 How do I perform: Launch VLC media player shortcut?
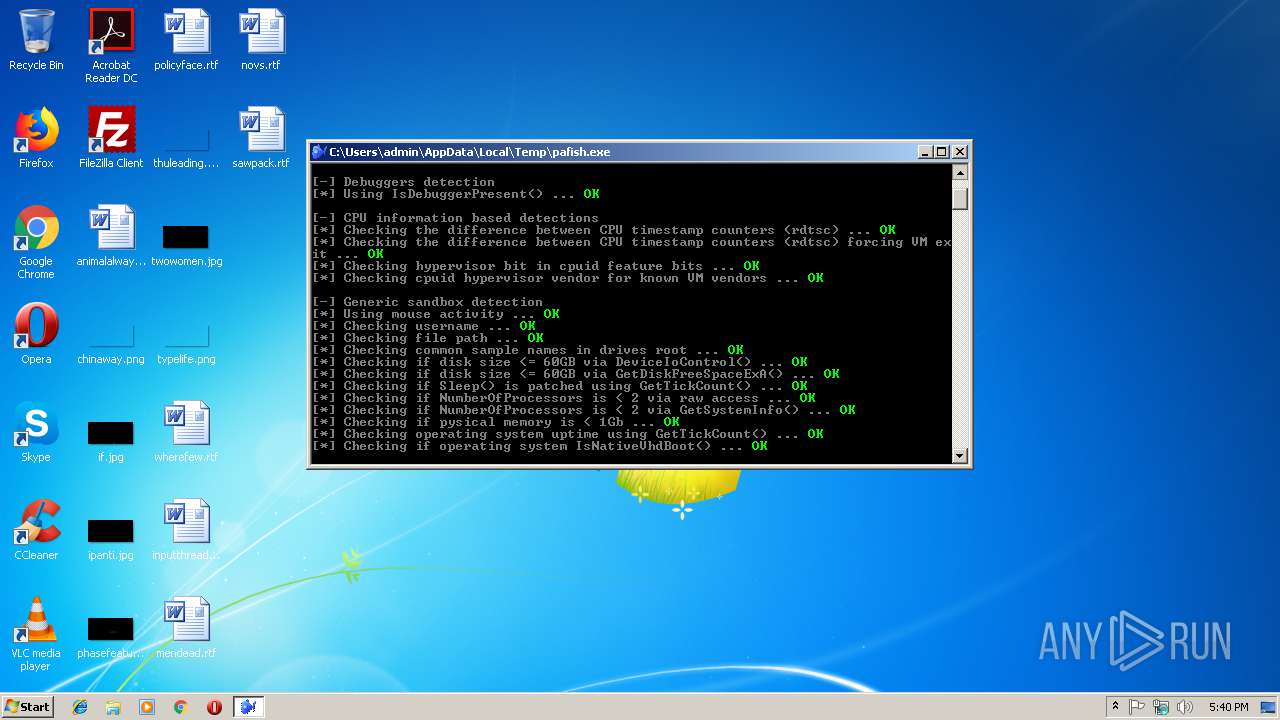click(x=36, y=635)
